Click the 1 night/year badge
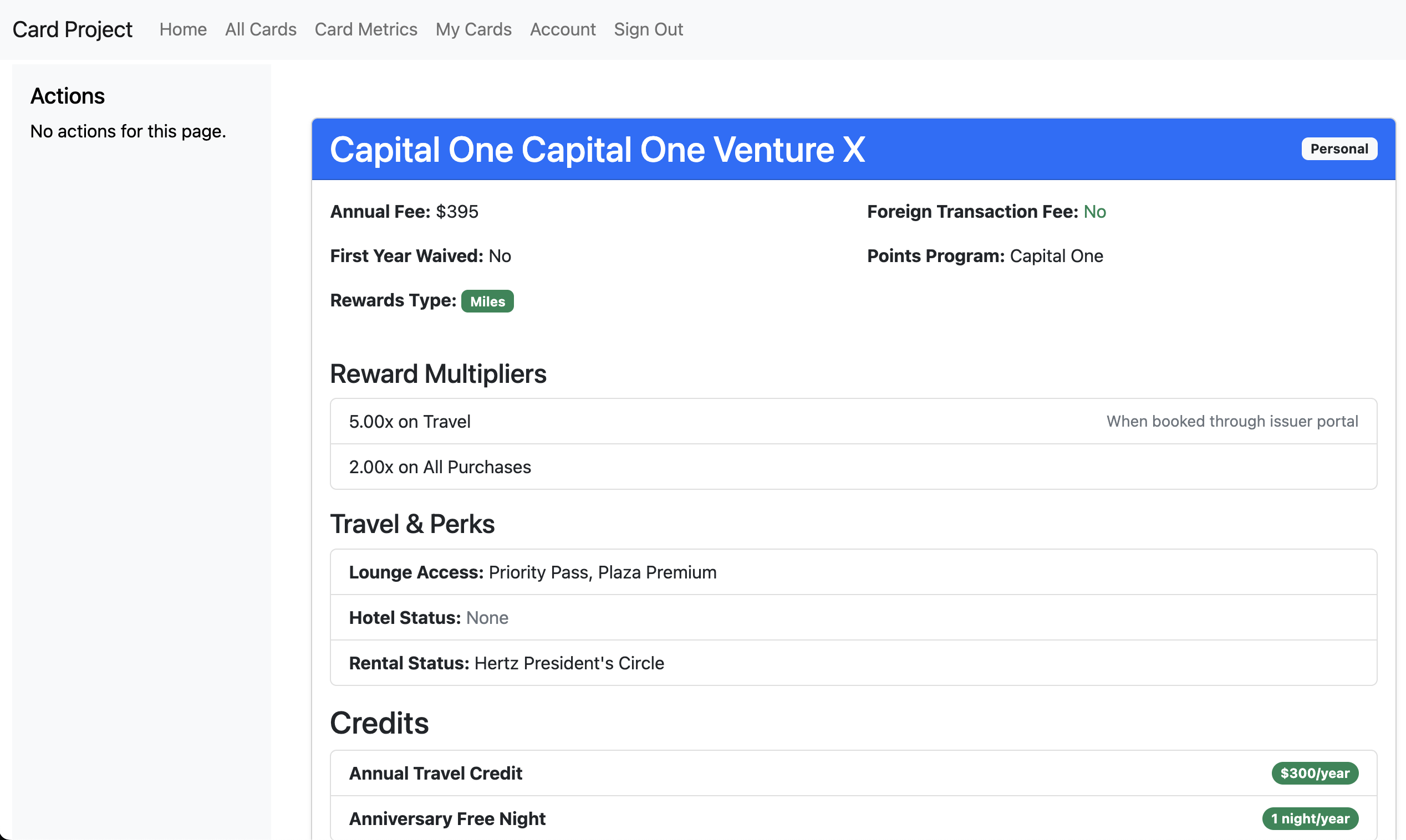This screenshot has height=840, width=1406. 1310,818
